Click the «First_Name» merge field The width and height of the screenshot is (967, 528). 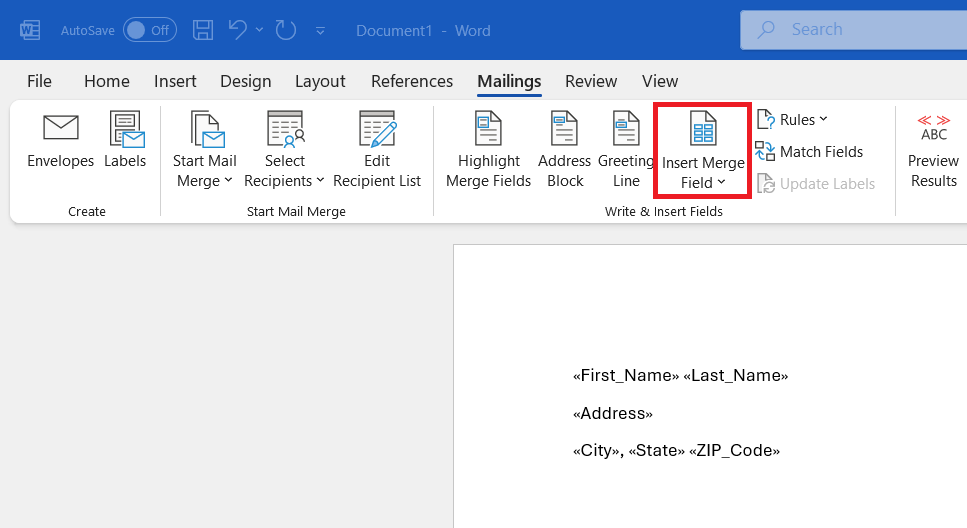(x=626, y=376)
